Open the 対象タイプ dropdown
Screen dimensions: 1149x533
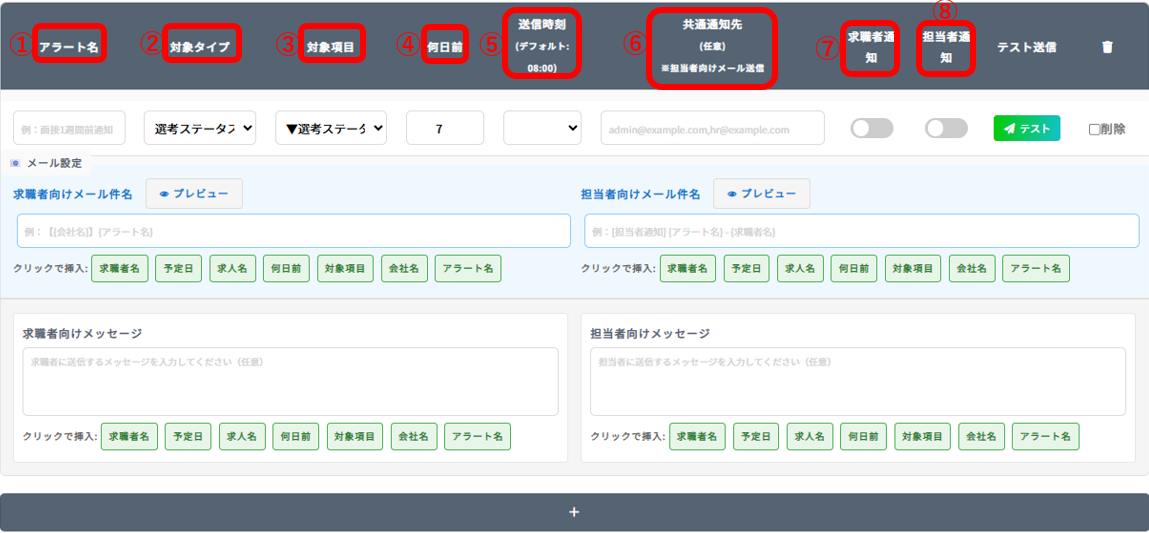pos(200,128)
